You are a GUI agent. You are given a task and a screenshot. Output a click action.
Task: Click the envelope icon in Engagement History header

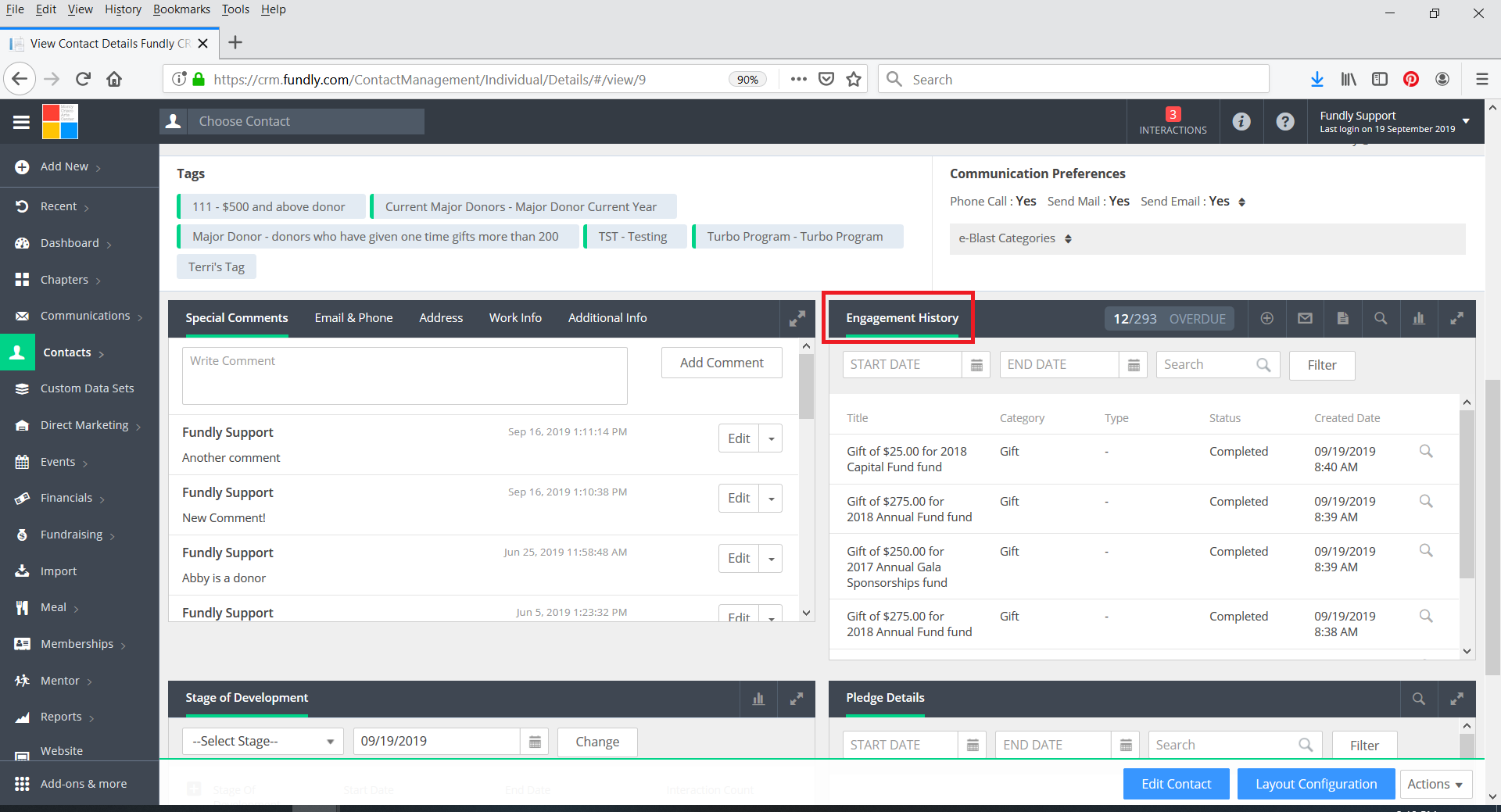pos(1305,319)
